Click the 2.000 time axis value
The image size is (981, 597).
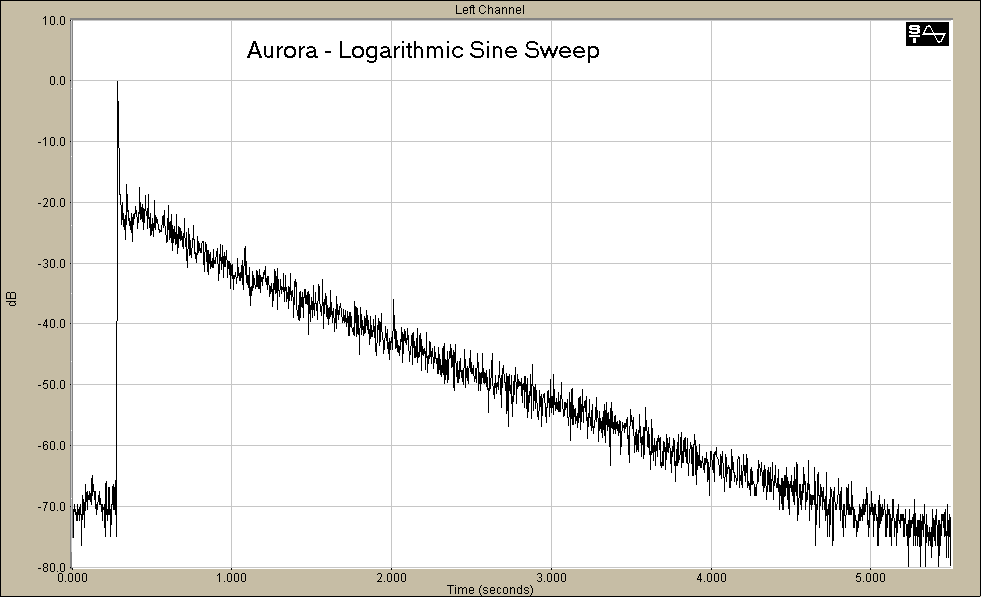[x=392, y=578]
